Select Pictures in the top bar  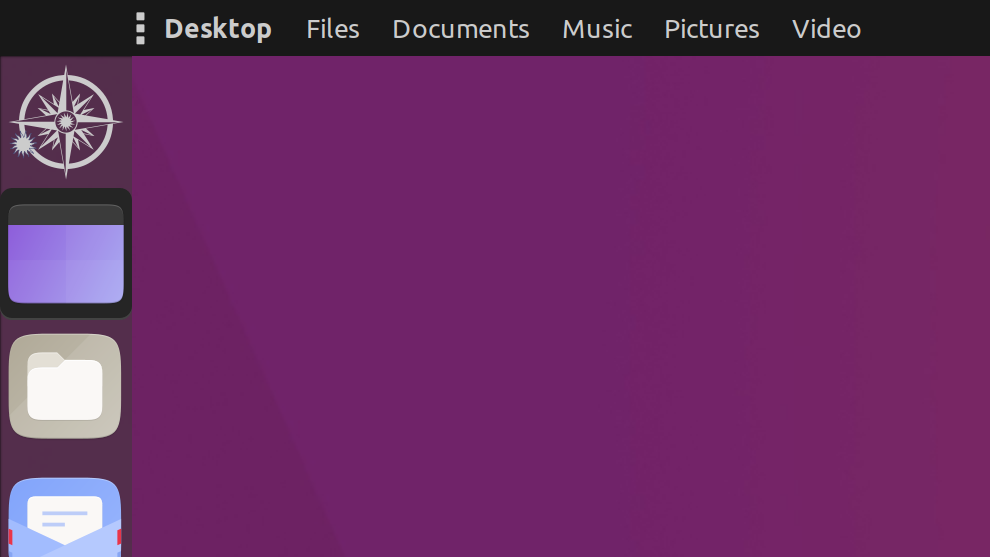click(x=712, y=29)
